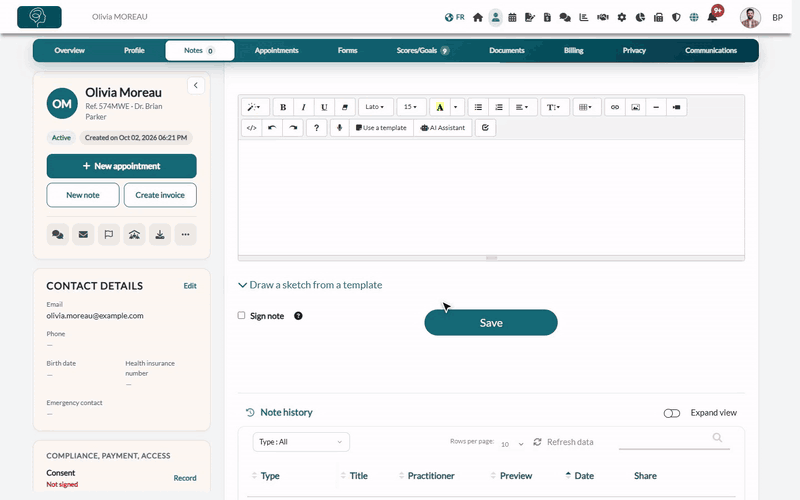This screenshot has height=500, width=800.
Task: Open the AI Assistant
Action: 443,128
